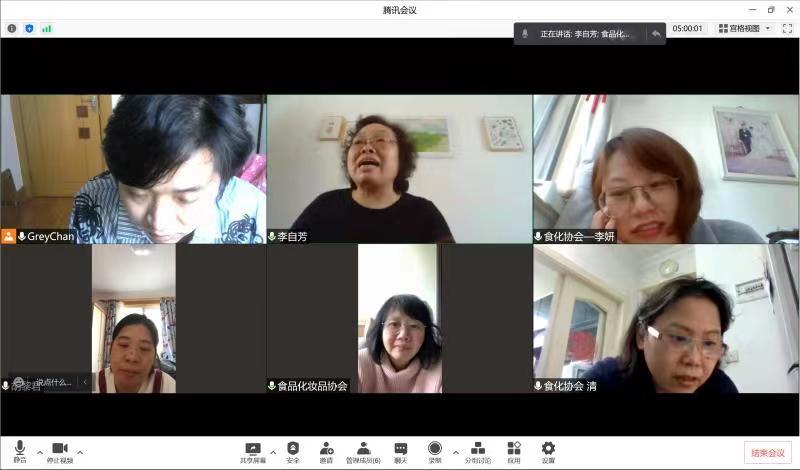
Task: Expand recording options arrow beside 录制
Action: coord(456,451)
